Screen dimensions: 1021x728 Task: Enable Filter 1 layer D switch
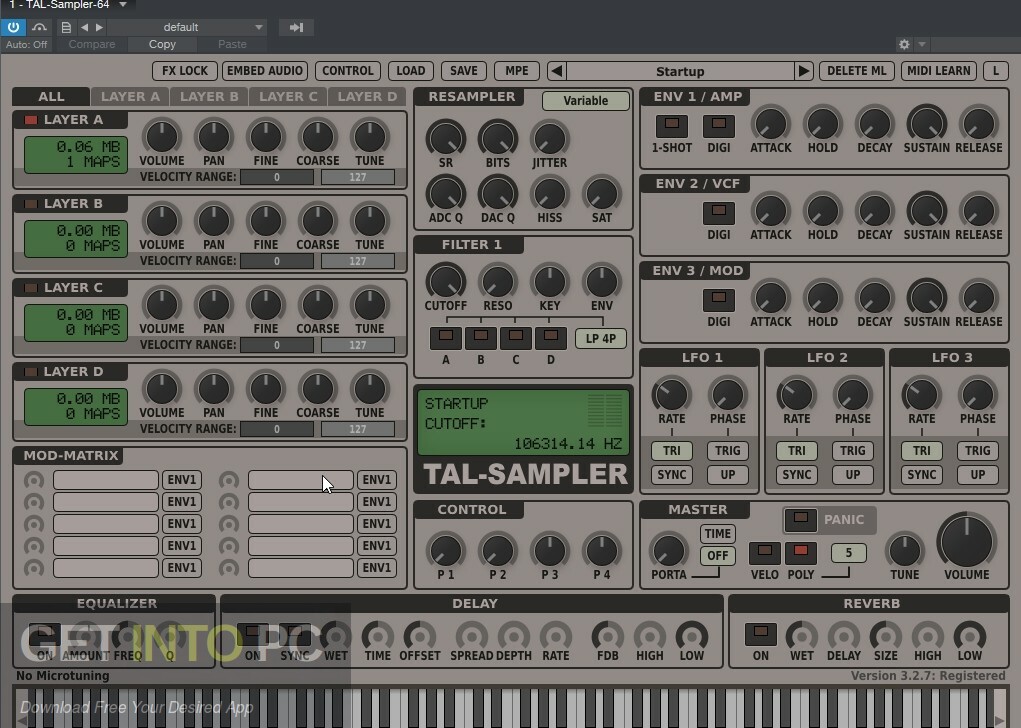(x=551, y=338)
